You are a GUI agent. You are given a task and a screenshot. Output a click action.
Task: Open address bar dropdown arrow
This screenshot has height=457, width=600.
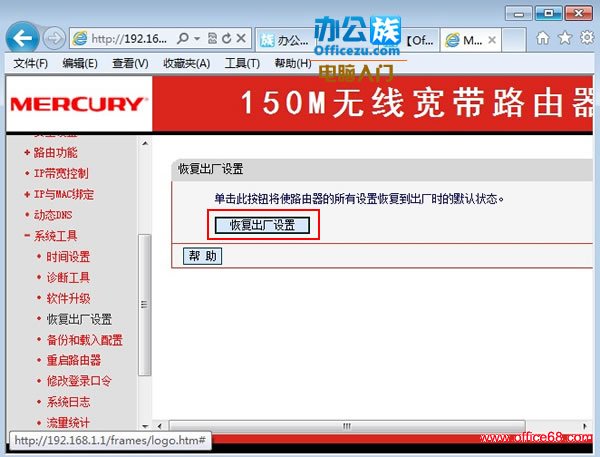[197, 39]
